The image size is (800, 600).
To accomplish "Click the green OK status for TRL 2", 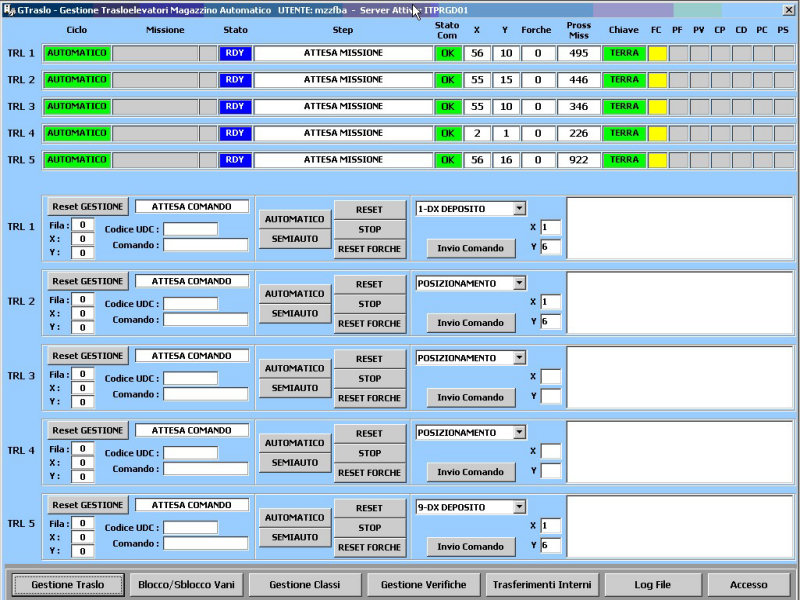I will tap(447, 80).
